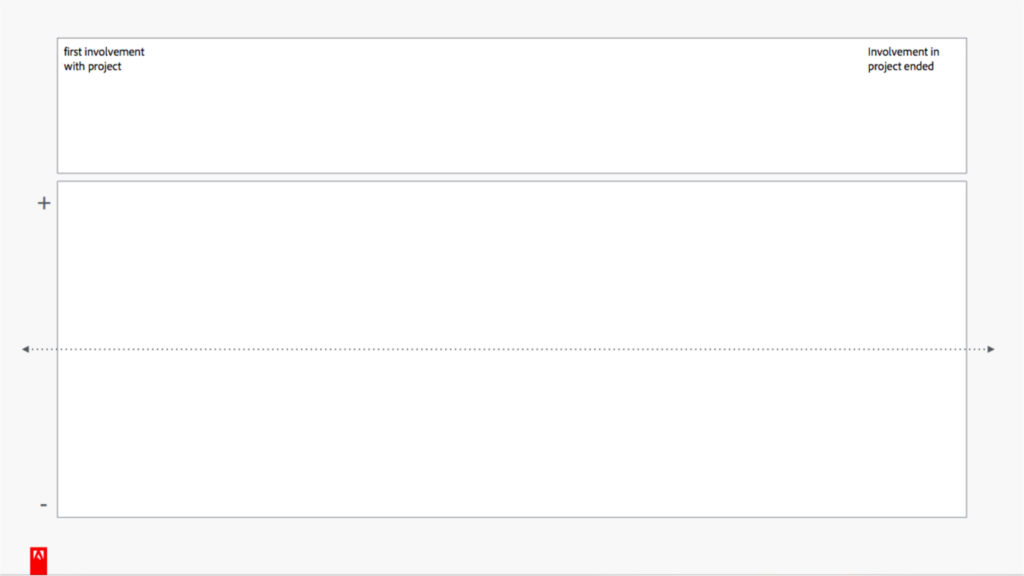1024x576 pixels.
Task: Click dotted line segment left of chart box
Action: pos(44,349)
